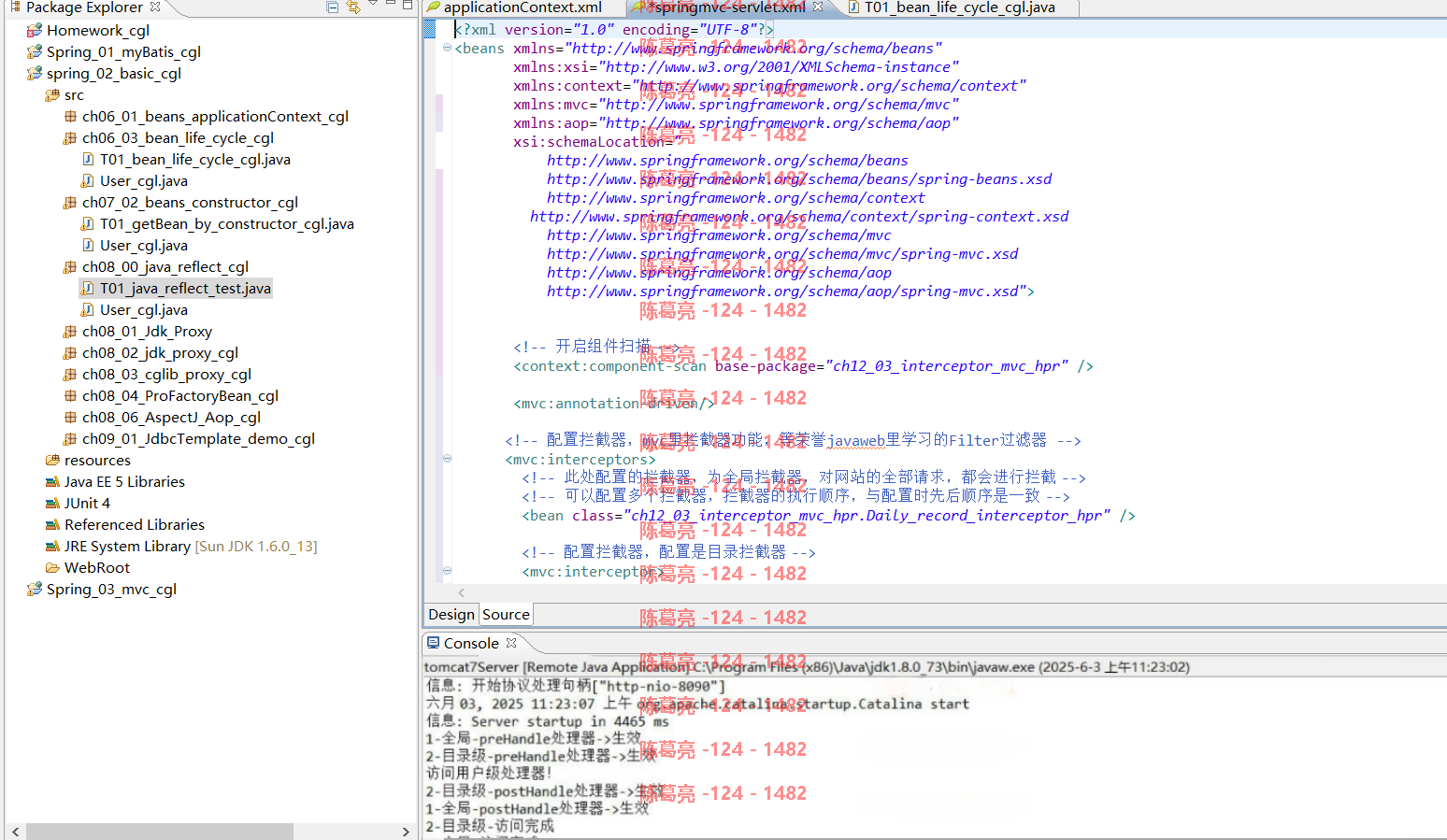Select the Spring_01_myBatis_cgl project icon
1447x840 pixels.
(35, 51)
